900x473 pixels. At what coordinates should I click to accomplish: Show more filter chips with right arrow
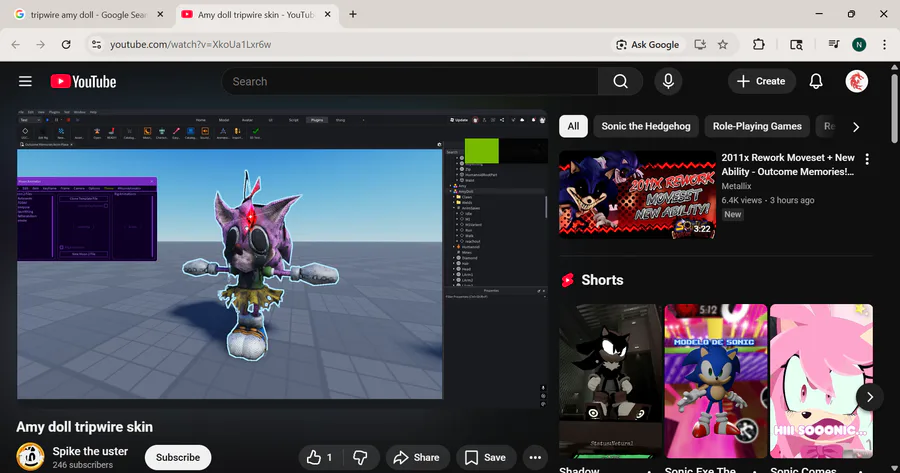(856, 127)
